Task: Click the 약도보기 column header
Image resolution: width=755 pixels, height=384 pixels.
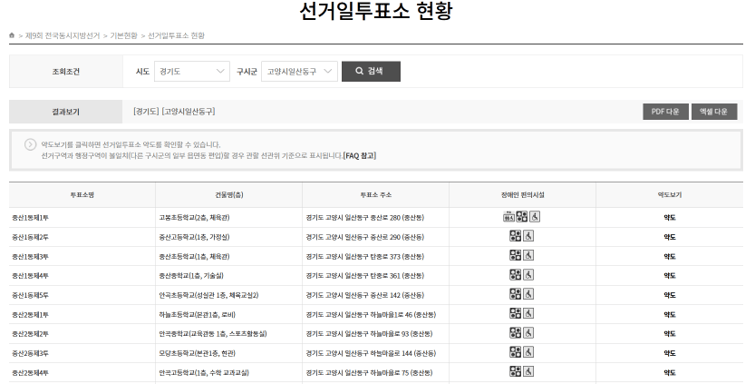Action: [669, 195]
